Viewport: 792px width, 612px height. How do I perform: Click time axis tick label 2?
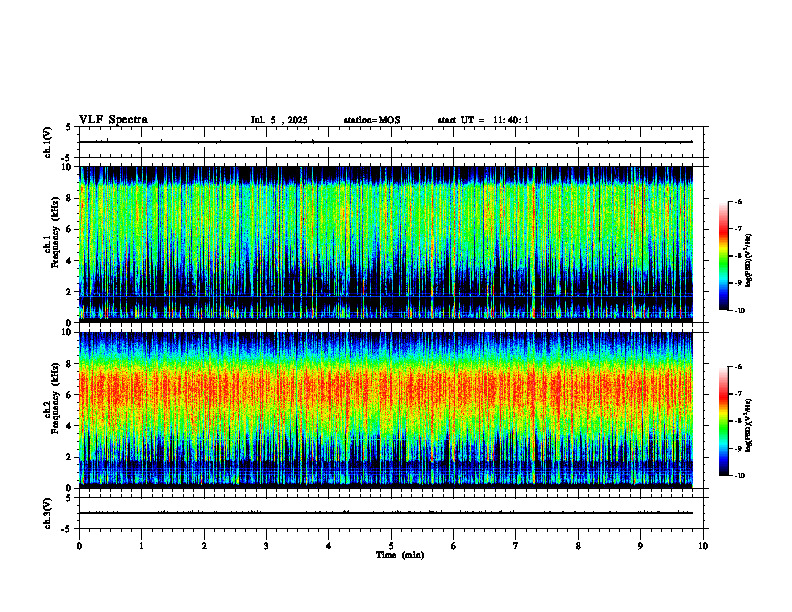204,546
